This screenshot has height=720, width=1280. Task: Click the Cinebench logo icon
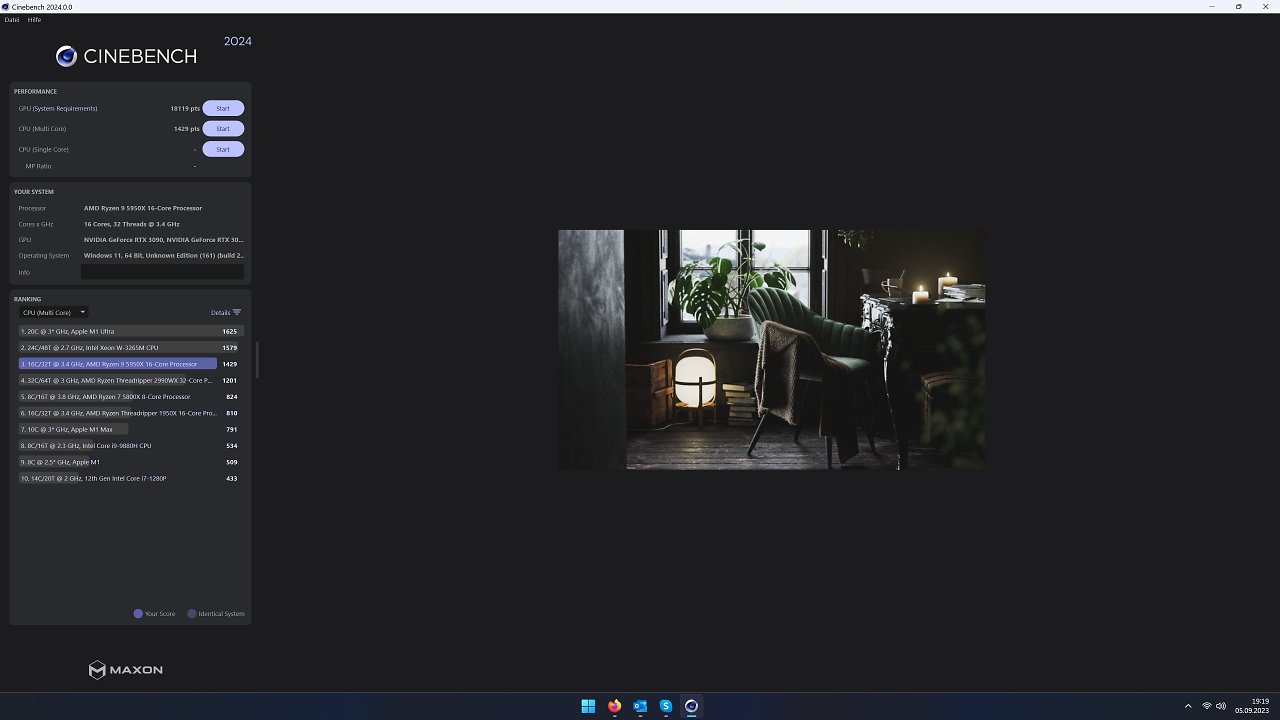tap(66, 56)
